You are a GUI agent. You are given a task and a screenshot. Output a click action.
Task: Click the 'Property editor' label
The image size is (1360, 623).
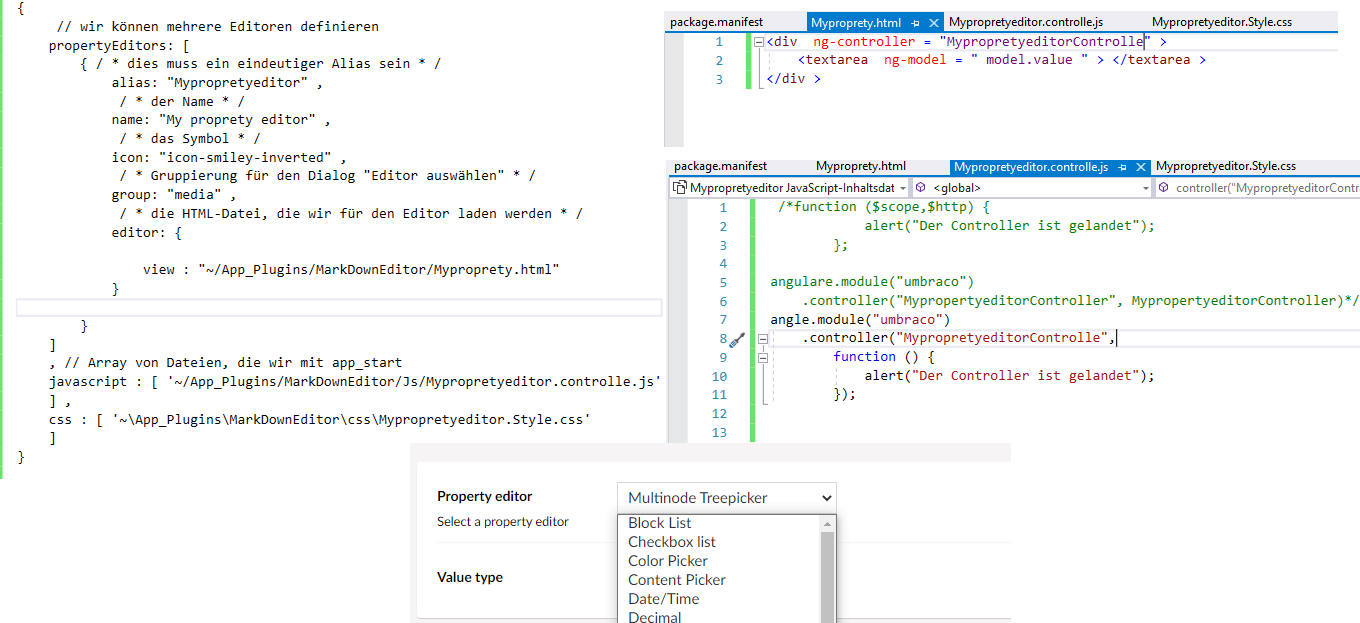click(x=484, y=496)
